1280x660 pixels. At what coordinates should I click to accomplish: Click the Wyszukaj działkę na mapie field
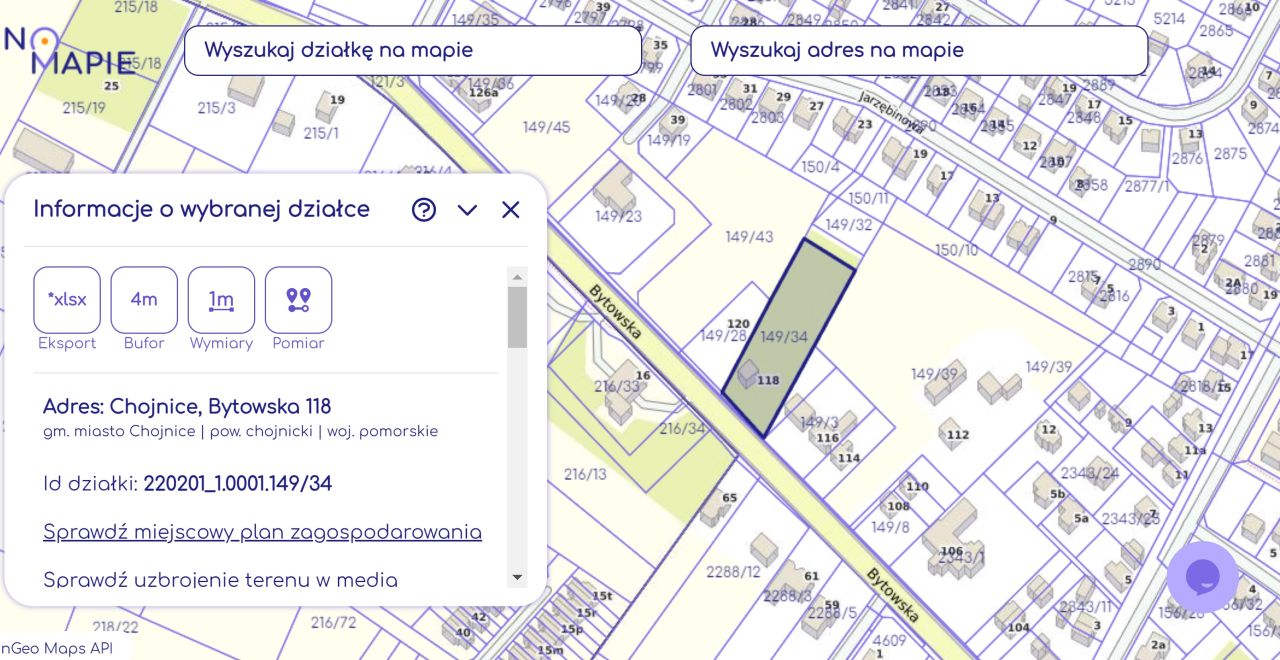point(412,50)
